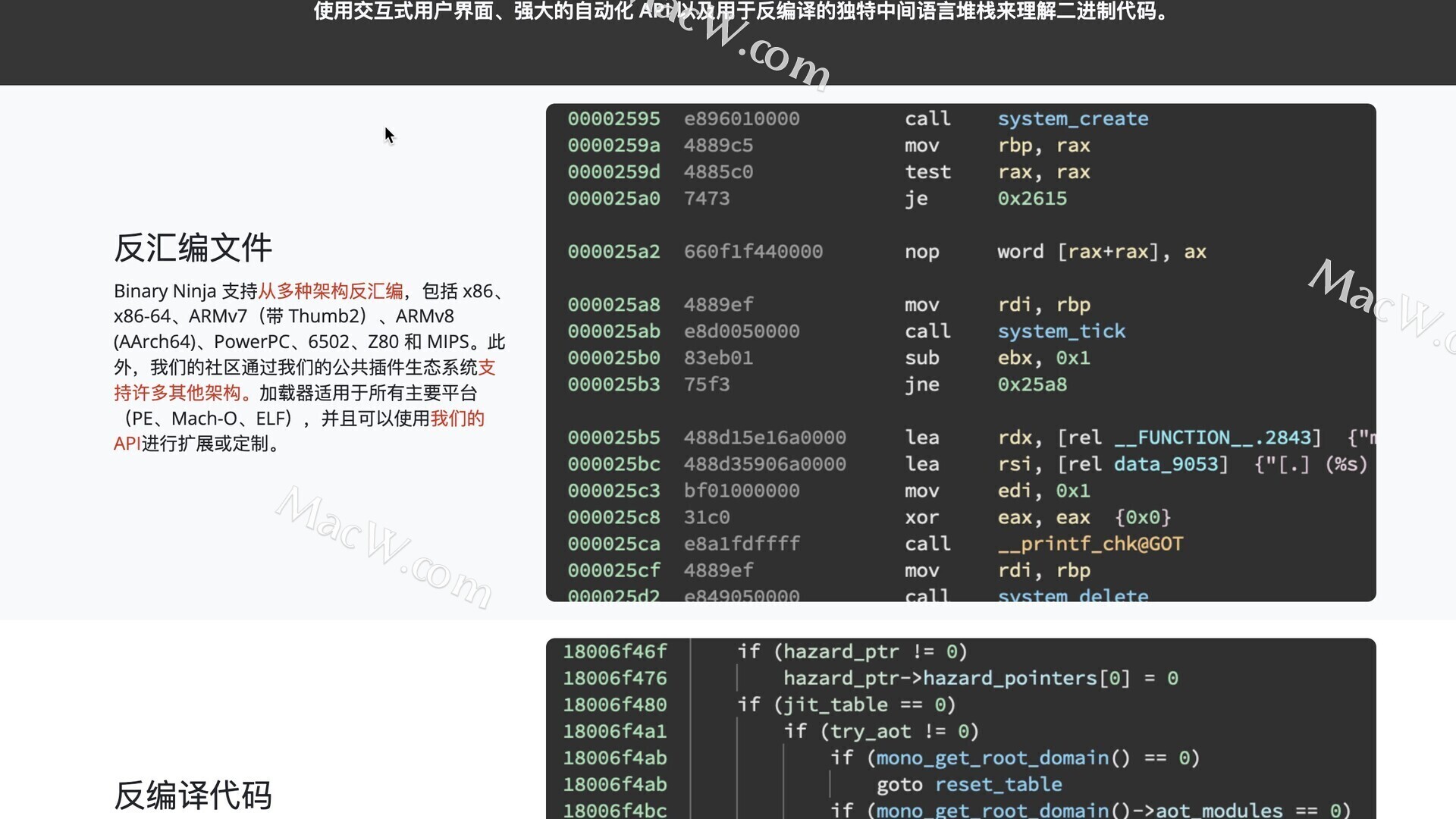
Task: Click address 00002595 in the disassembly
Action: pyautogui.click(x=613, y=119)
